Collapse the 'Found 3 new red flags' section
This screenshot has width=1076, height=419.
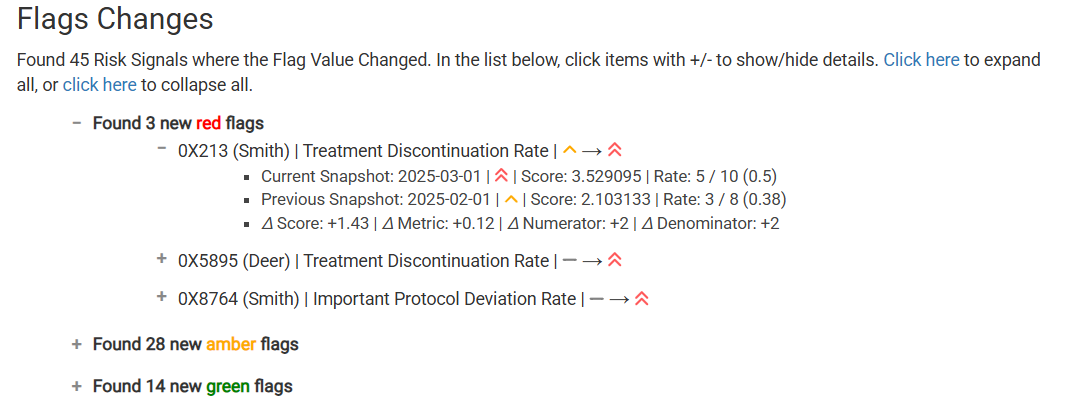(x=77, y=123)
